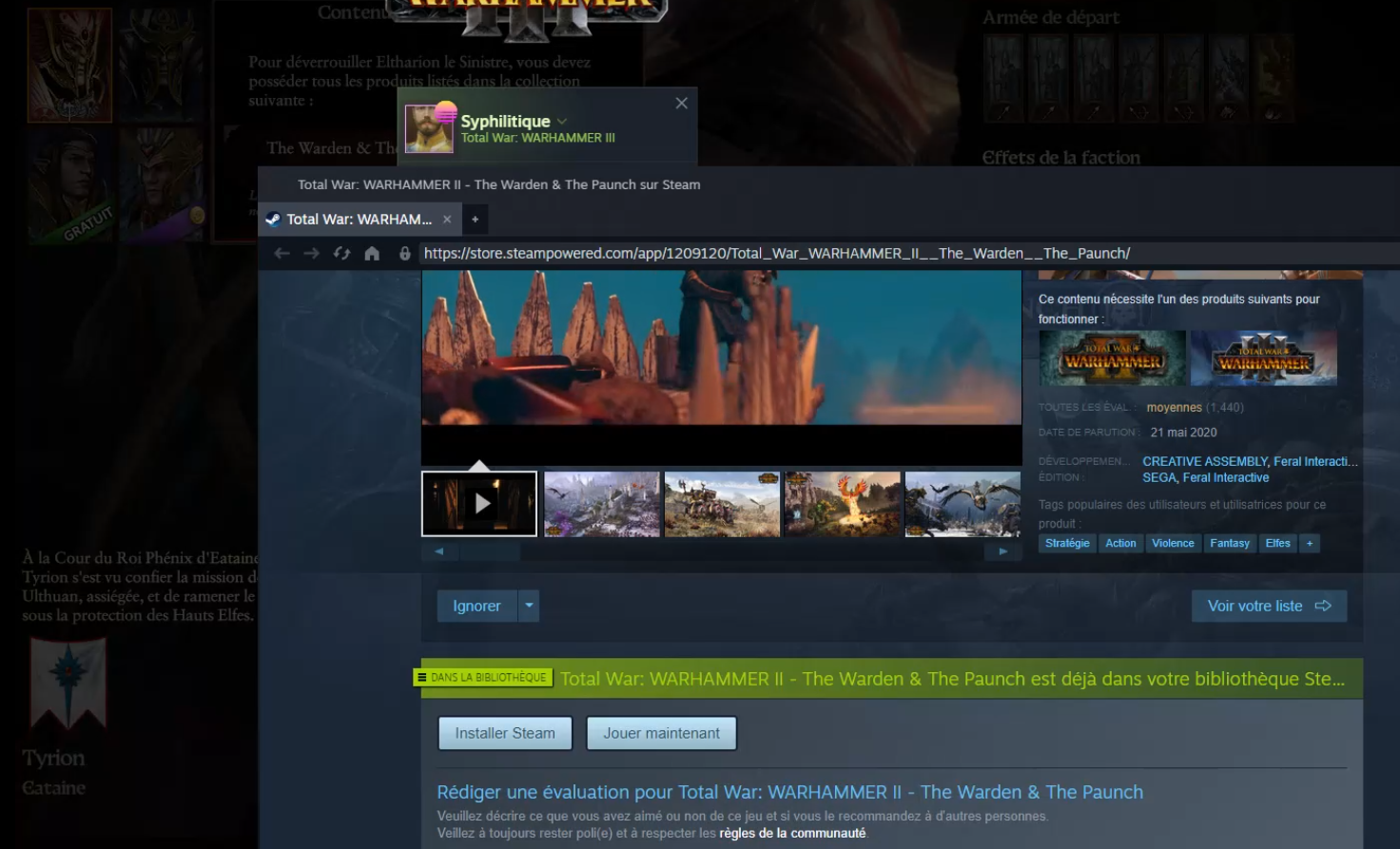The height and width of the screenshot is (849, 1400).
Task: Select the Total War: WARHAMMER III product capsule
Action: pyautogui.click(x=1263, y=358)
